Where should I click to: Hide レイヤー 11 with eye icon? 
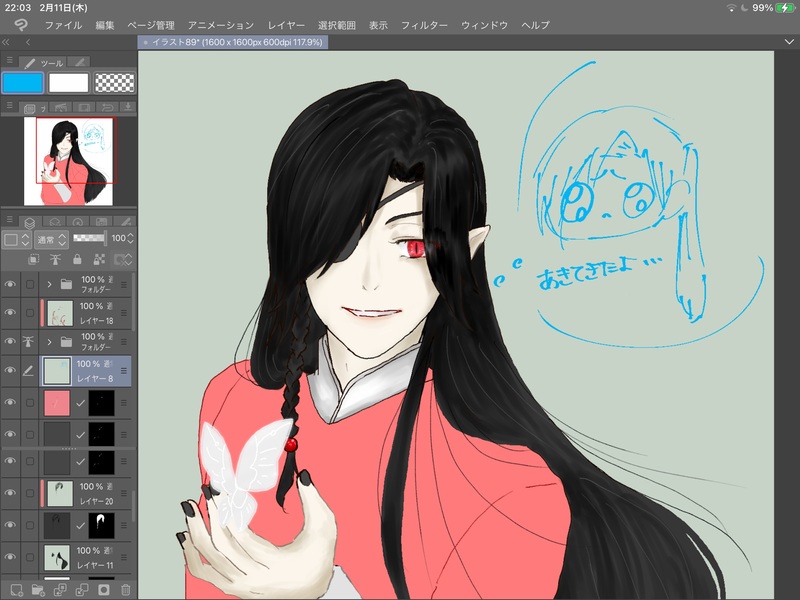10,557
